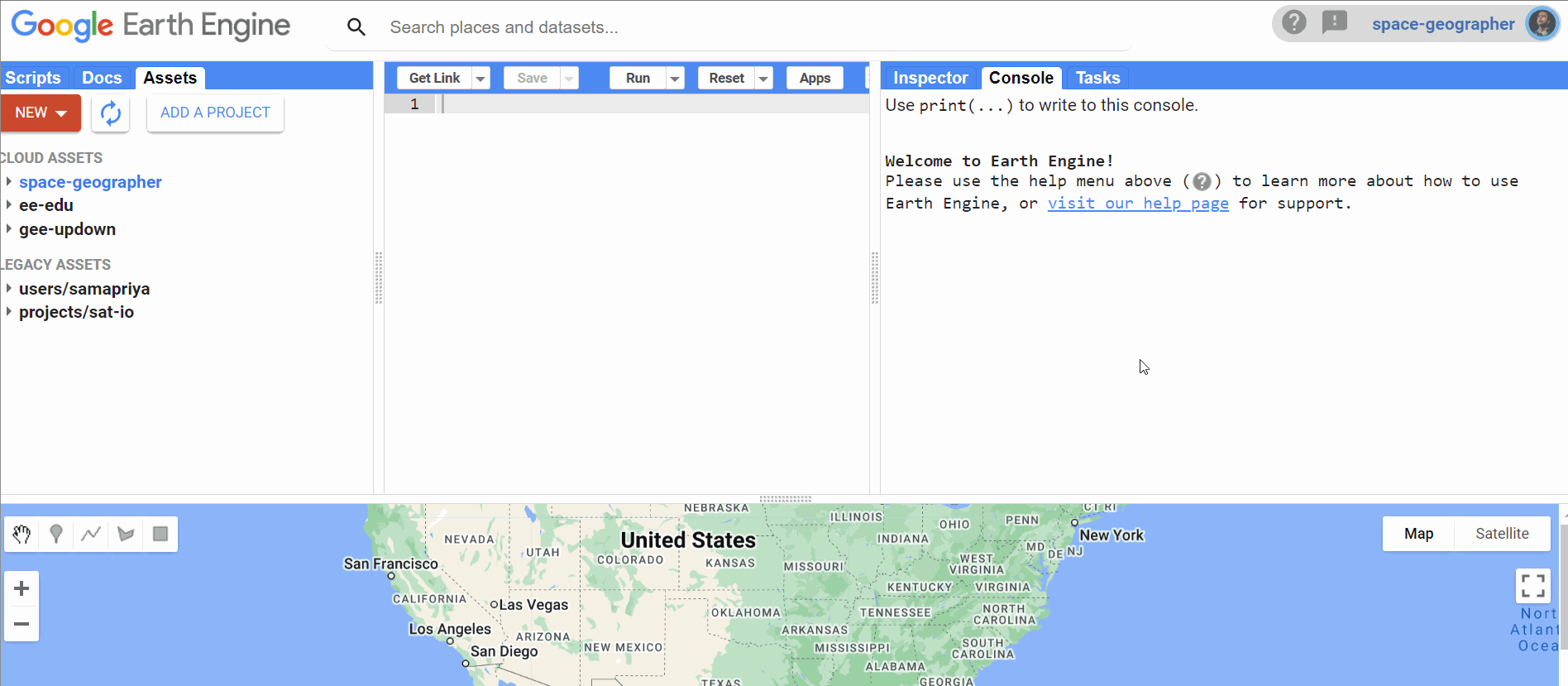The width and height of the screenshot is (1568, 686).
Task: Click the search magnifier icon
Action: (x=356, y=27)
